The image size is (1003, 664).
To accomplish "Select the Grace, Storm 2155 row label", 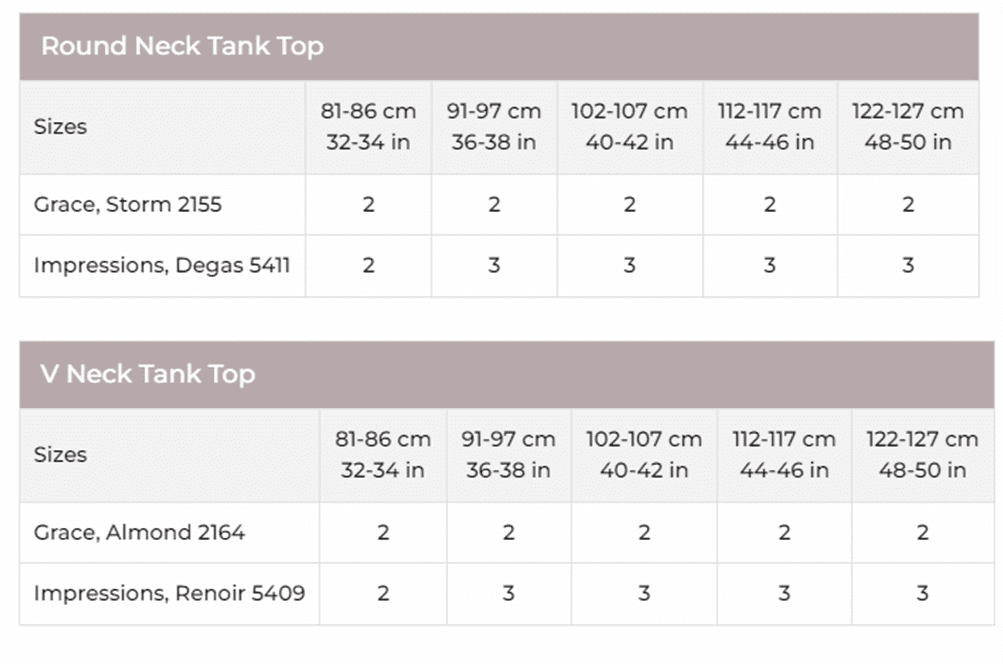I will pos(128,205).
